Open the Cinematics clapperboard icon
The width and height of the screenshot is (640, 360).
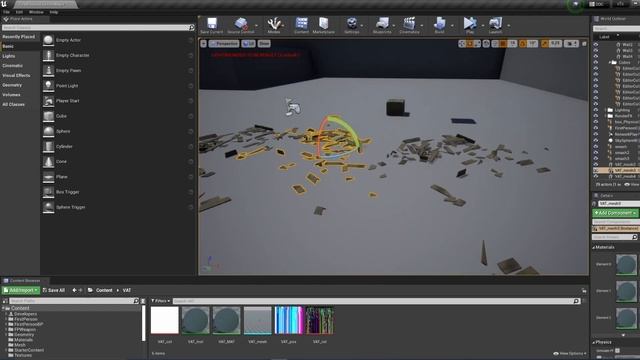point(409,23)
